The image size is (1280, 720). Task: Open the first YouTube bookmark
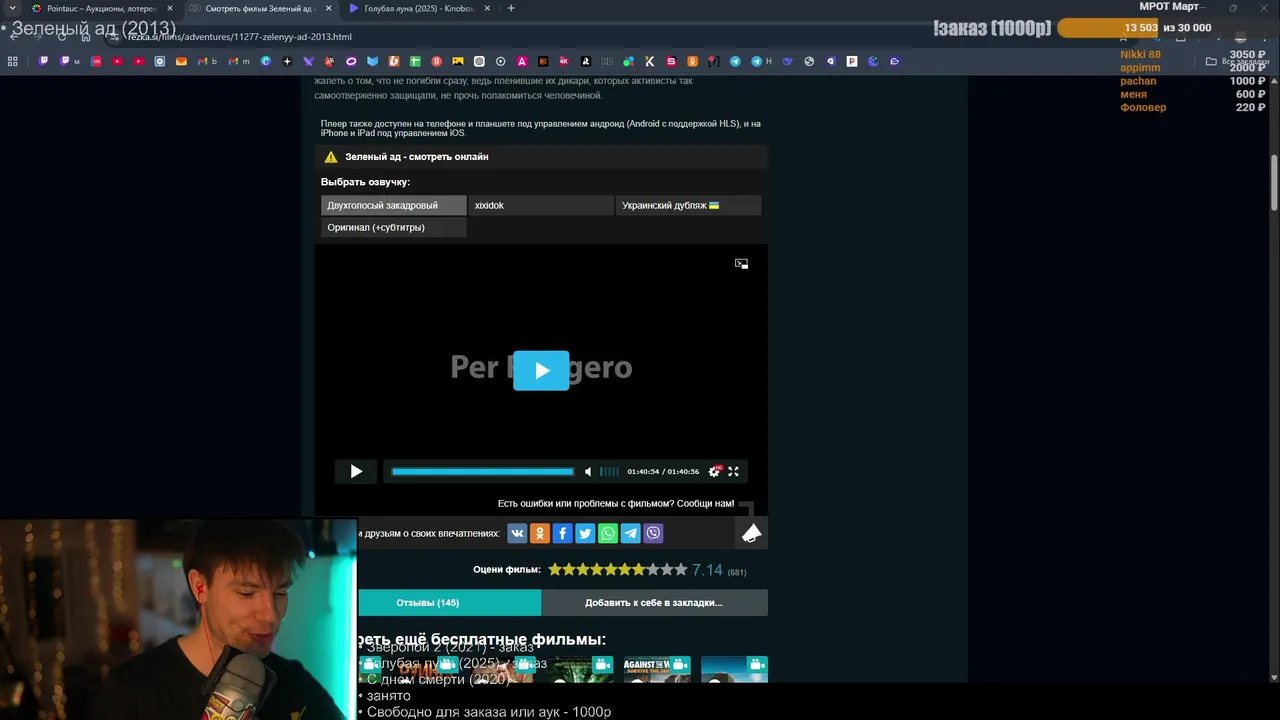pyautogui.click(x=117, y=61)
